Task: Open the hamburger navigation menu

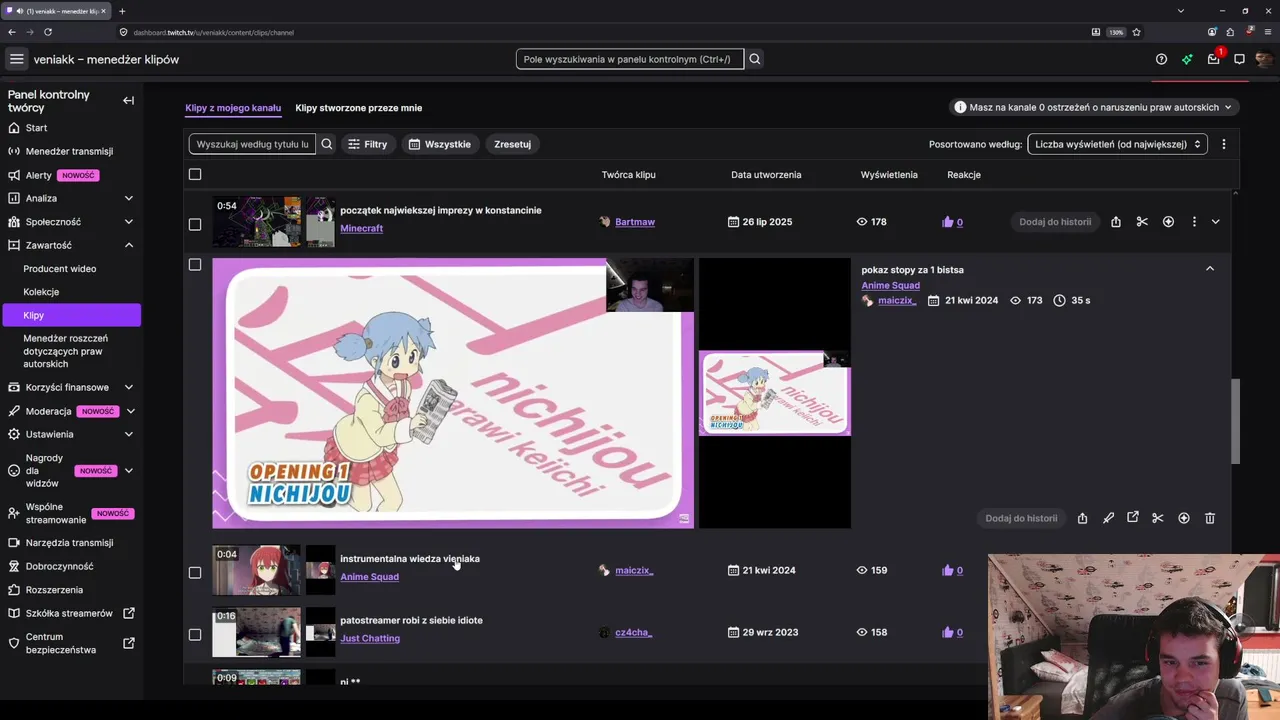Action: 16,59
